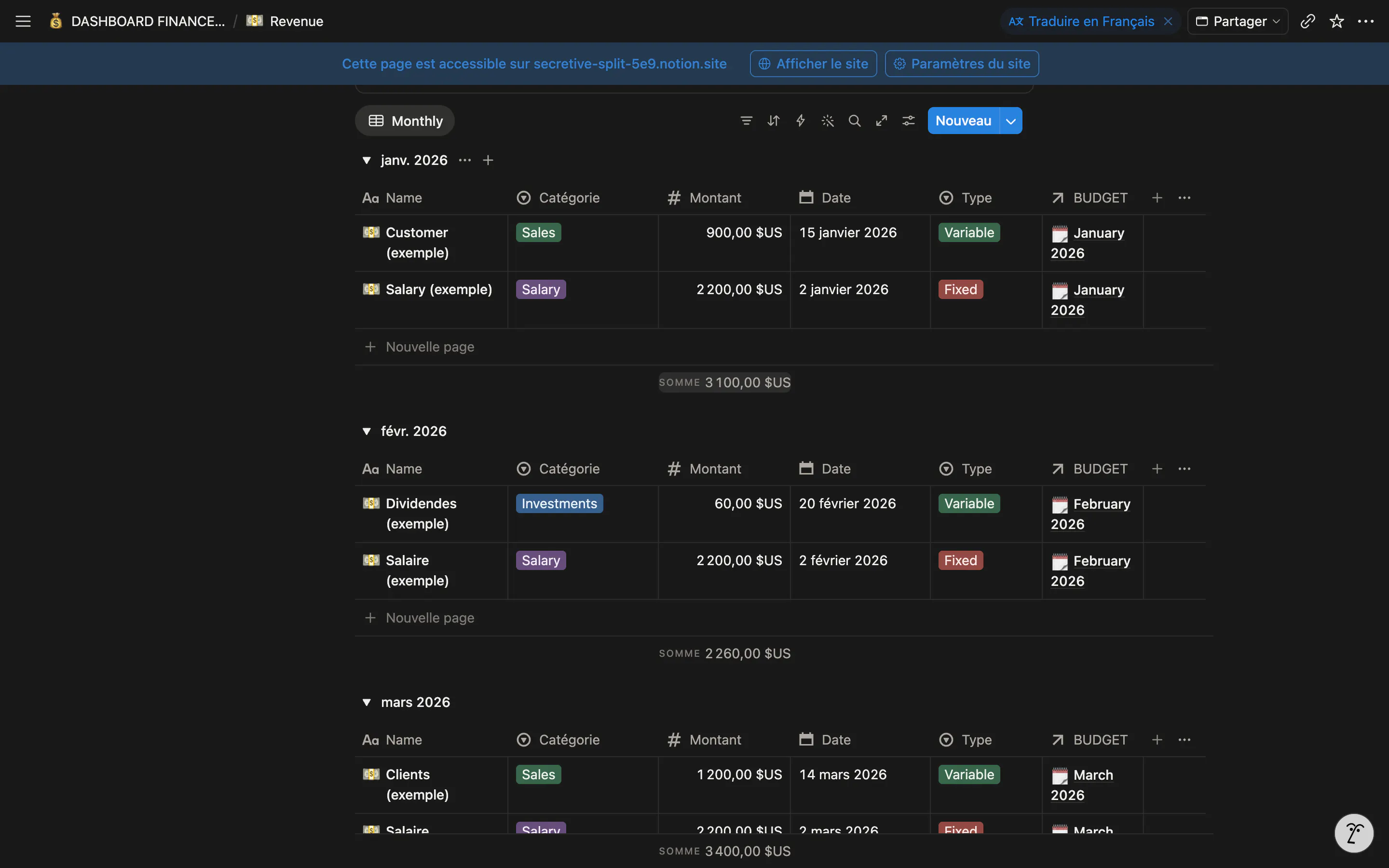Add a property in the janv. 2026 table
Viewport: 1389px width, 868px height.
pyautogui.click(x=1157, y=198)
